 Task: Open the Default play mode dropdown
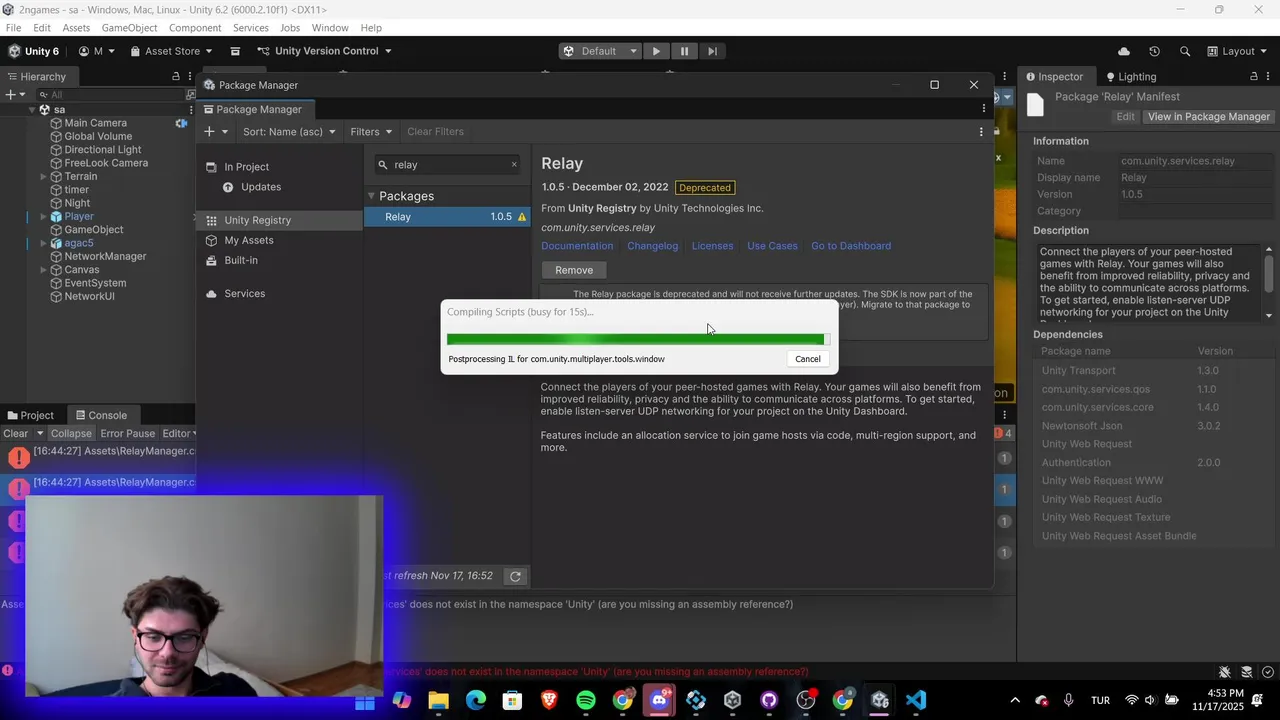[x=599, y=51]
